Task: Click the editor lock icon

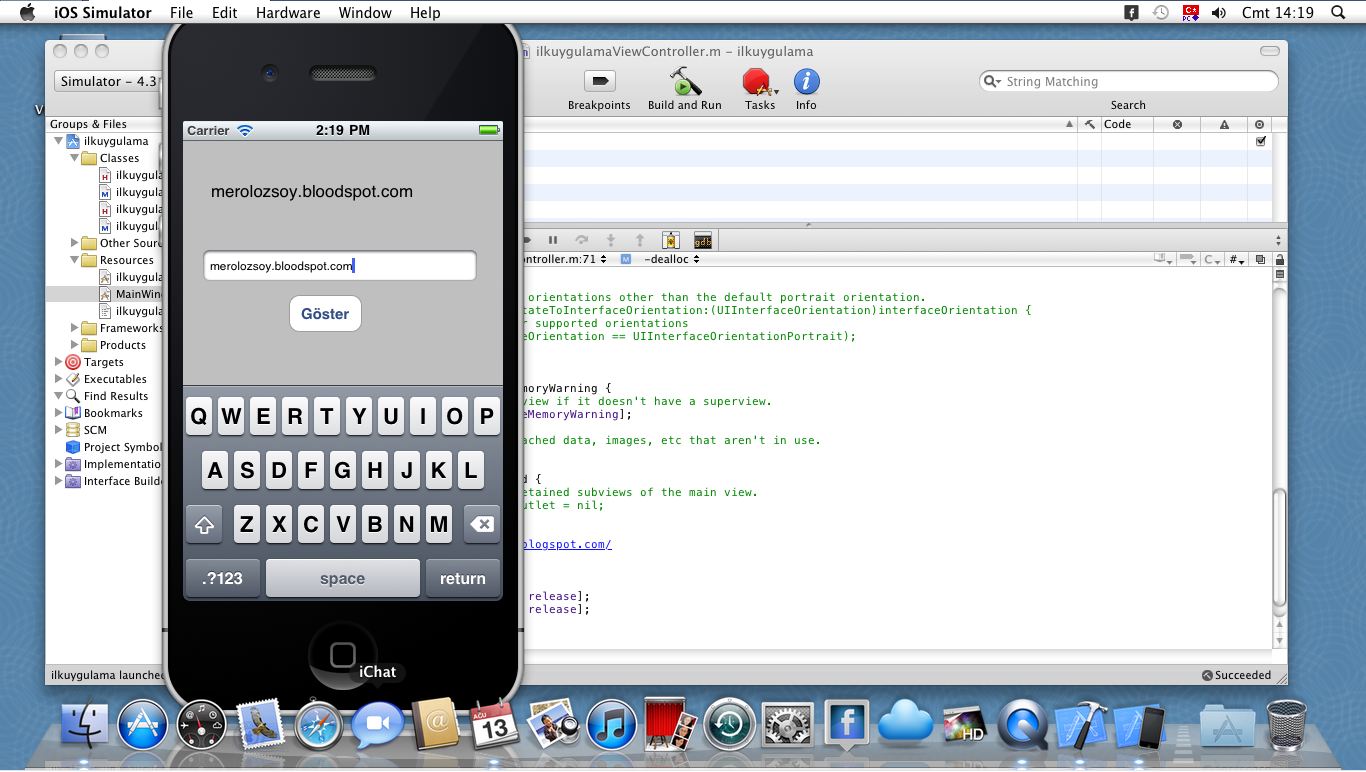Action: click(1279, 259)
